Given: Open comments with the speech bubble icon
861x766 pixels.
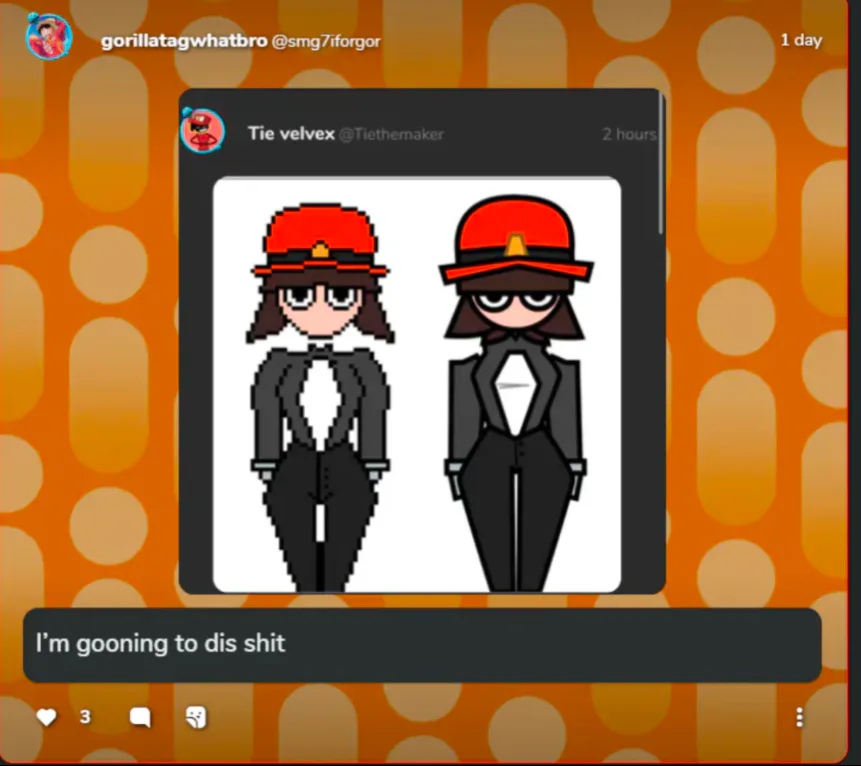Looking at the screenshot, I should [140, 717].
